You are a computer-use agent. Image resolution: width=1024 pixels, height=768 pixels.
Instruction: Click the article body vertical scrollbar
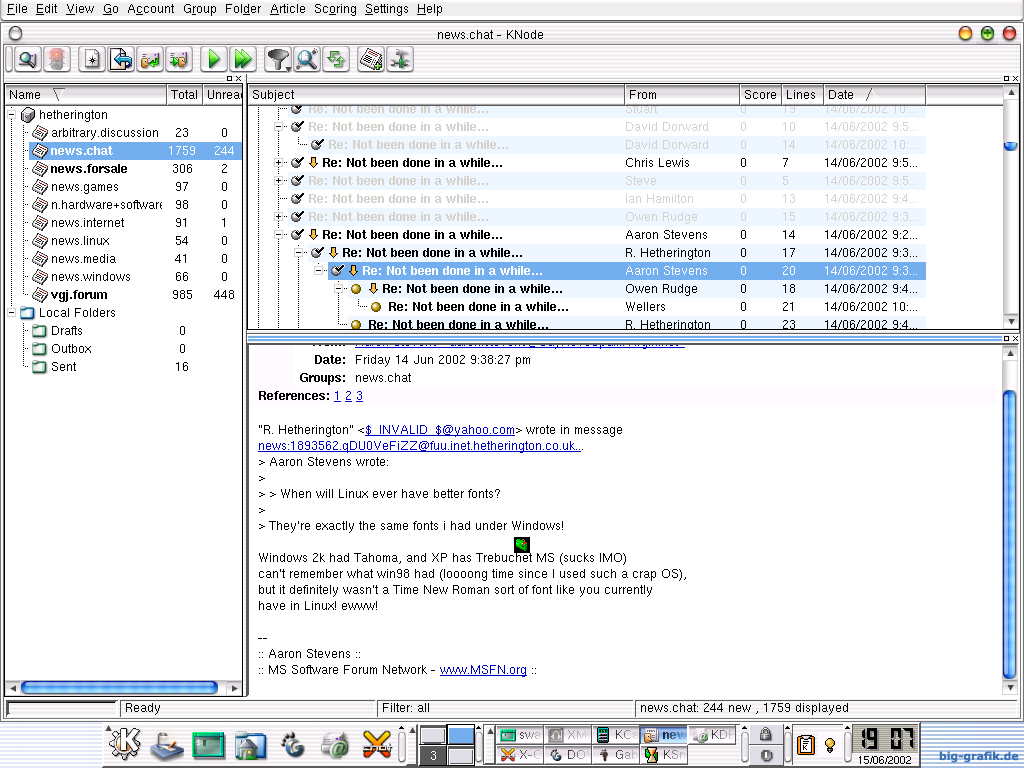pyautogui.click(x=1009, y=530)
